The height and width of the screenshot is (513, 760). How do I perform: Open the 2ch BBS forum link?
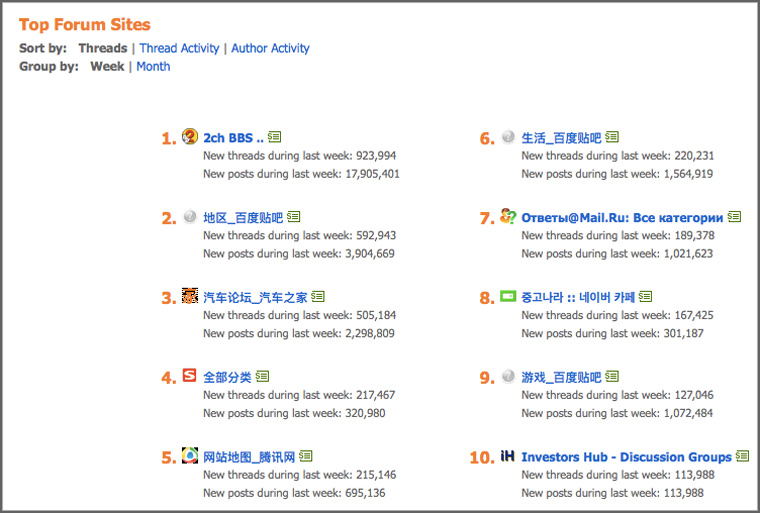233,137
